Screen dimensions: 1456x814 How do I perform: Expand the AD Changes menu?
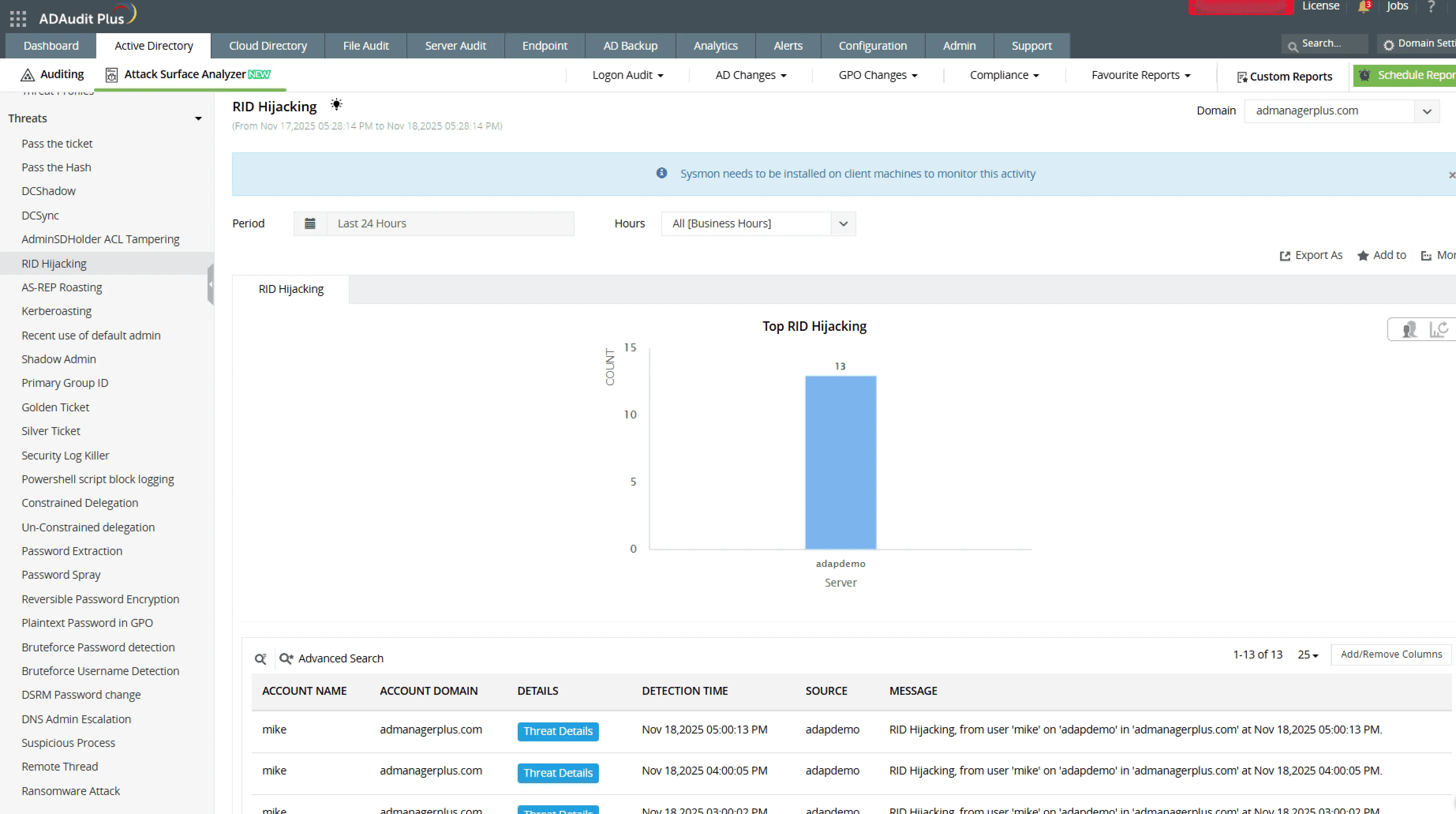tap(750, 75)
